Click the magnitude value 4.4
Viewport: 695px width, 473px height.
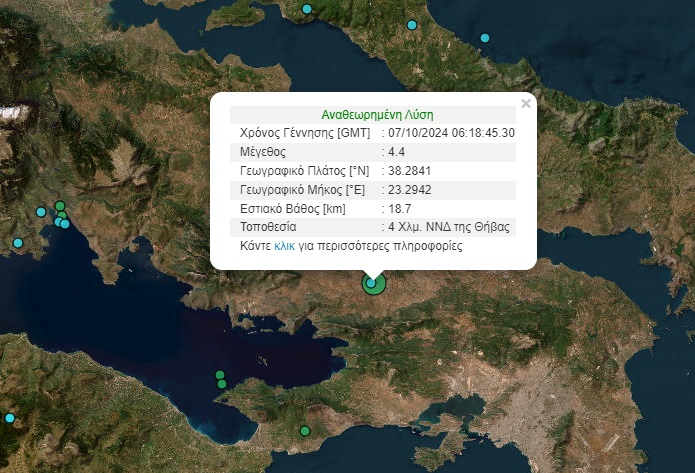point(396,152)
